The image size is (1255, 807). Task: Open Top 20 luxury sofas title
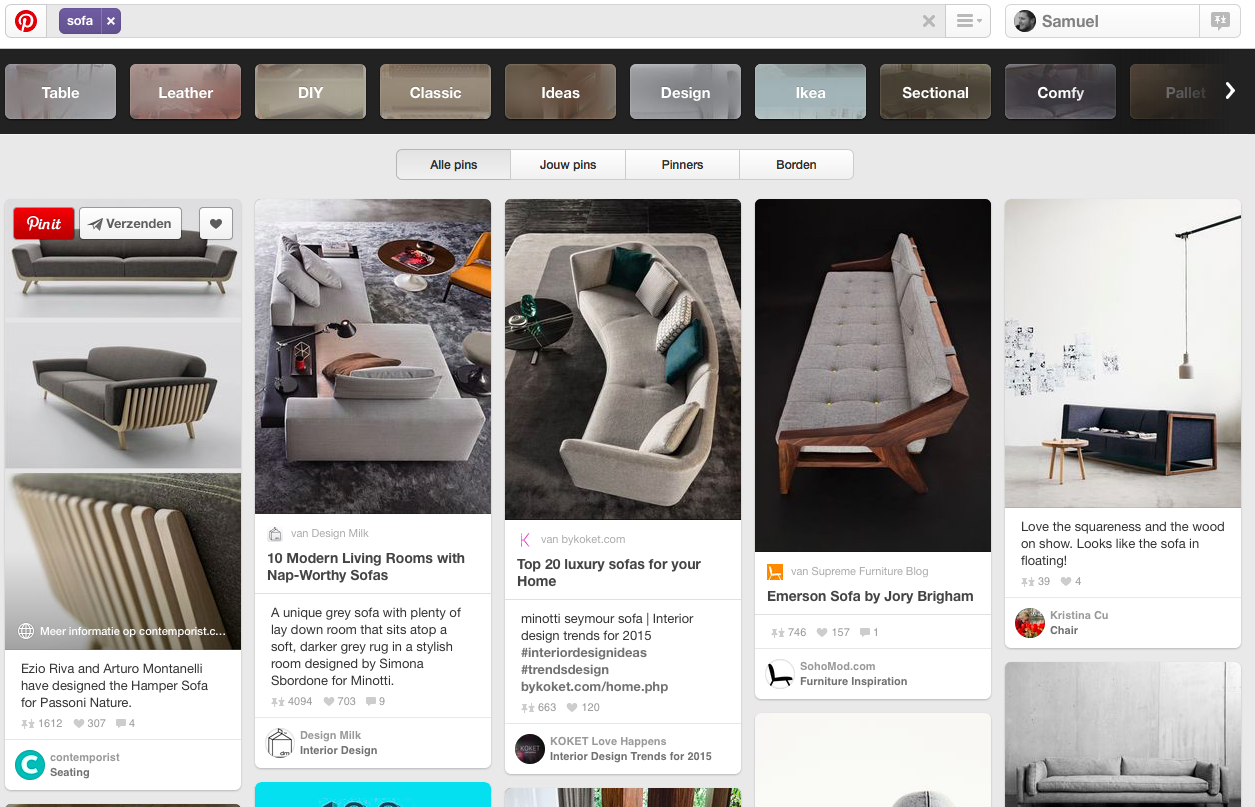609,573
